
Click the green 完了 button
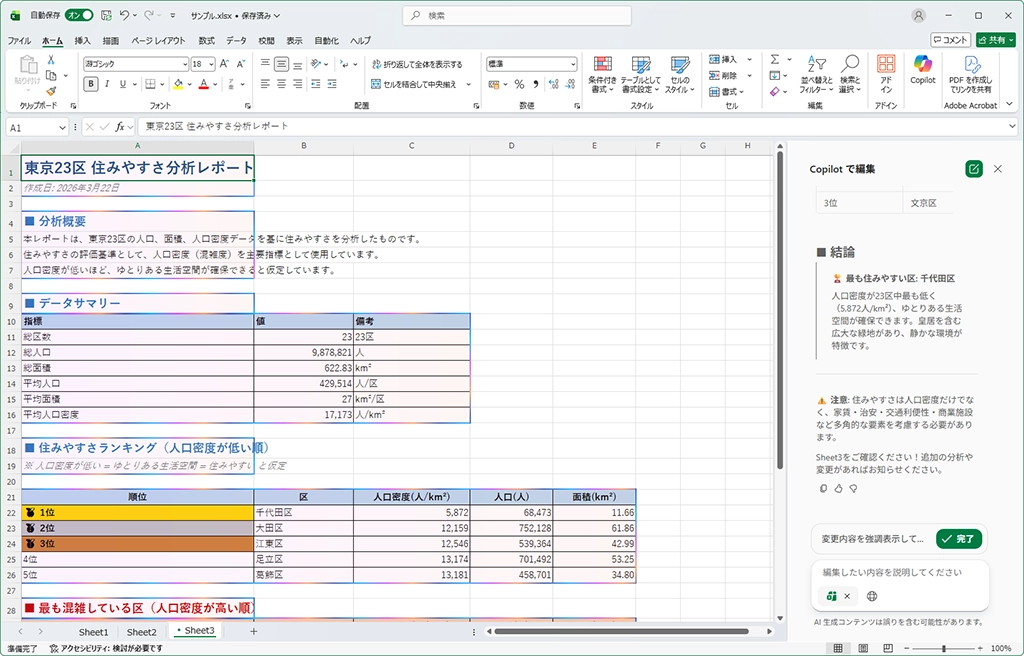(x=959, y=539)
